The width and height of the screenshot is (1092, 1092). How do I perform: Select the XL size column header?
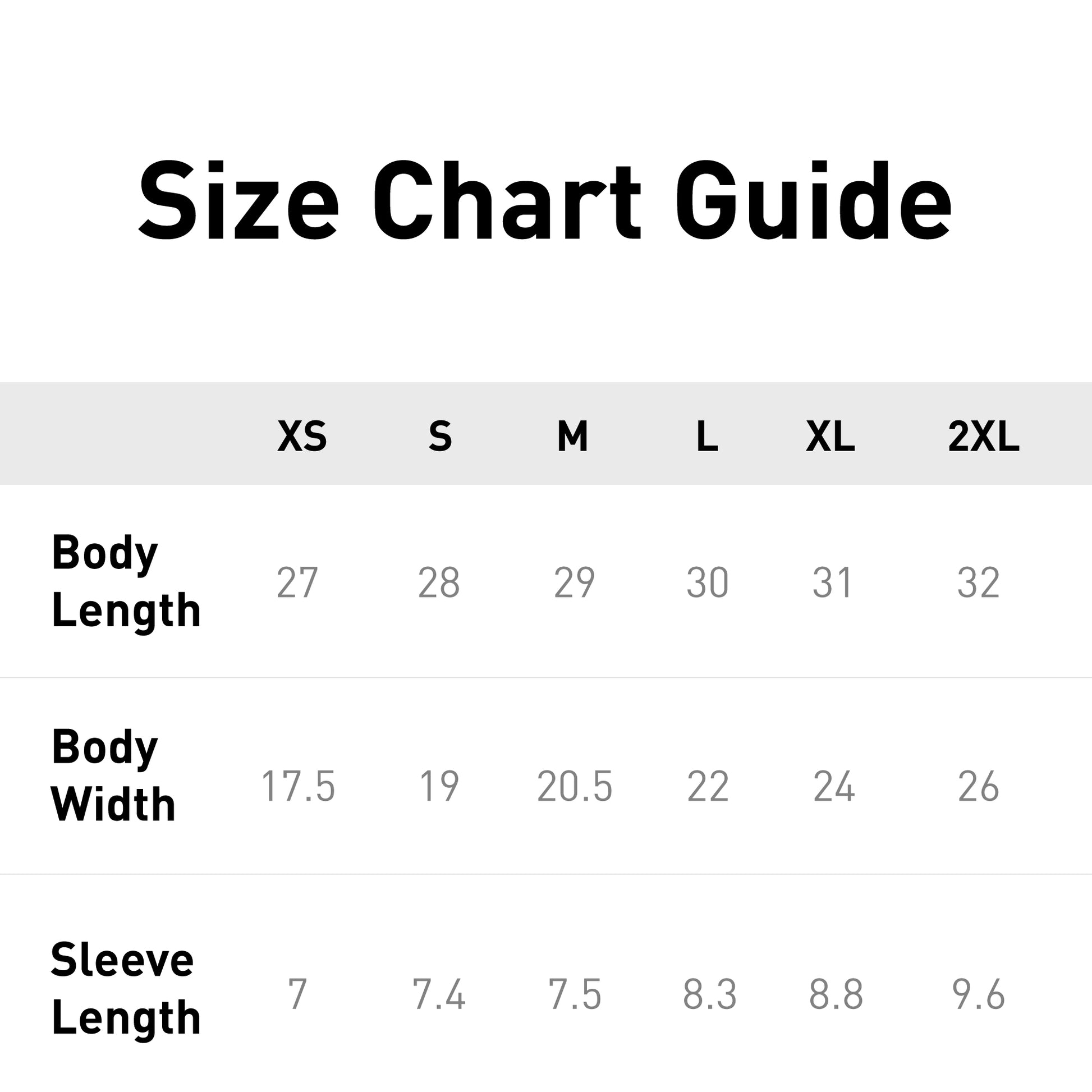pos(831,437)
